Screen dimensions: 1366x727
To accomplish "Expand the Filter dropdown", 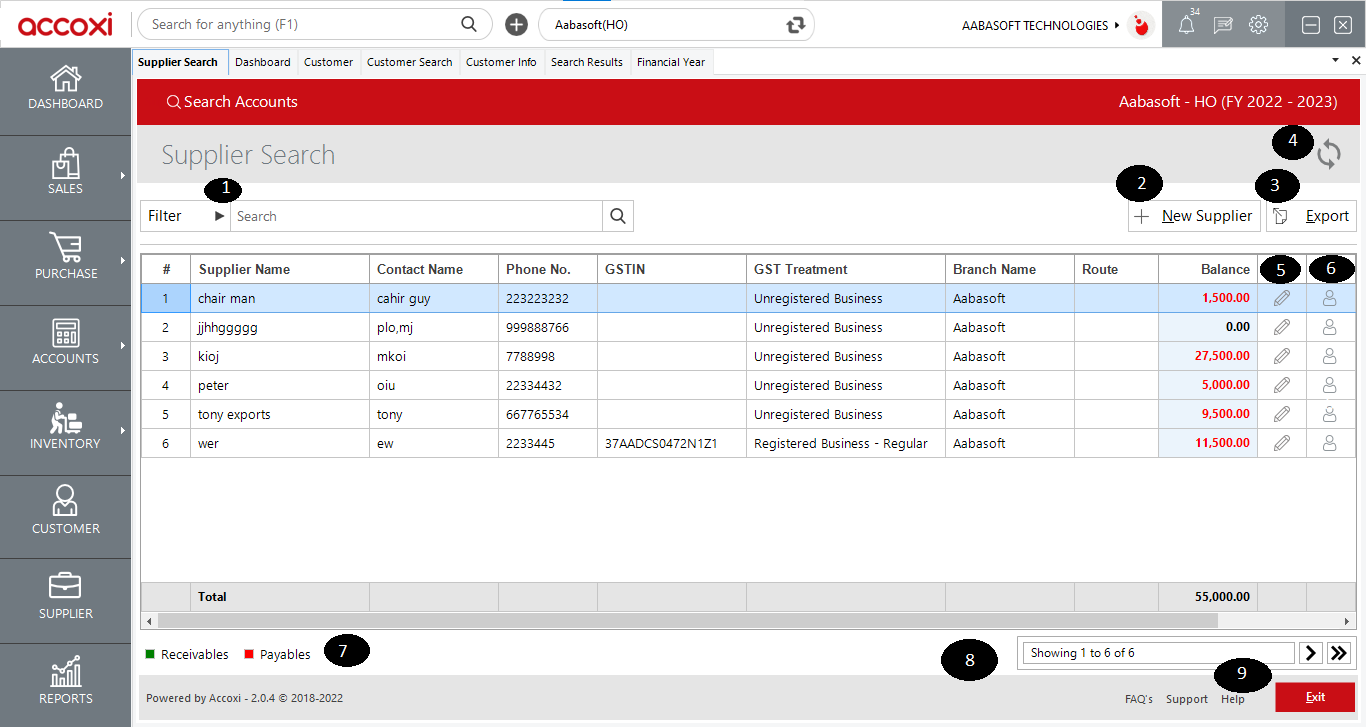I will [x=186, y=216].
